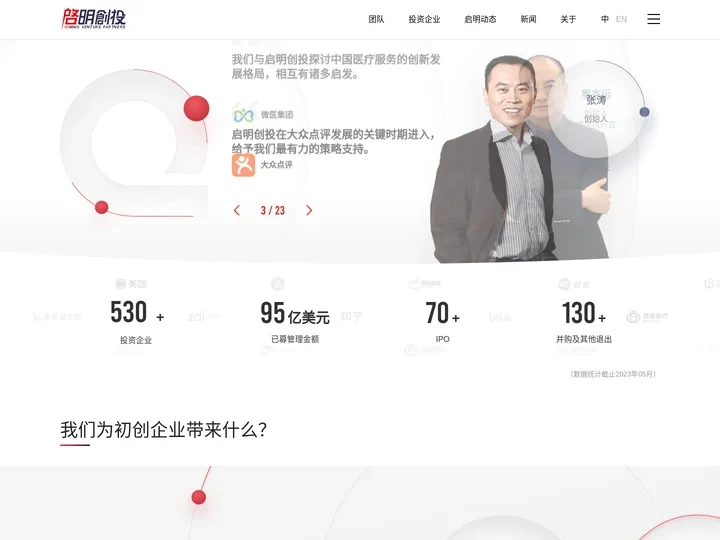Open the 投资企业 menu item

click(x=424, y=19)
